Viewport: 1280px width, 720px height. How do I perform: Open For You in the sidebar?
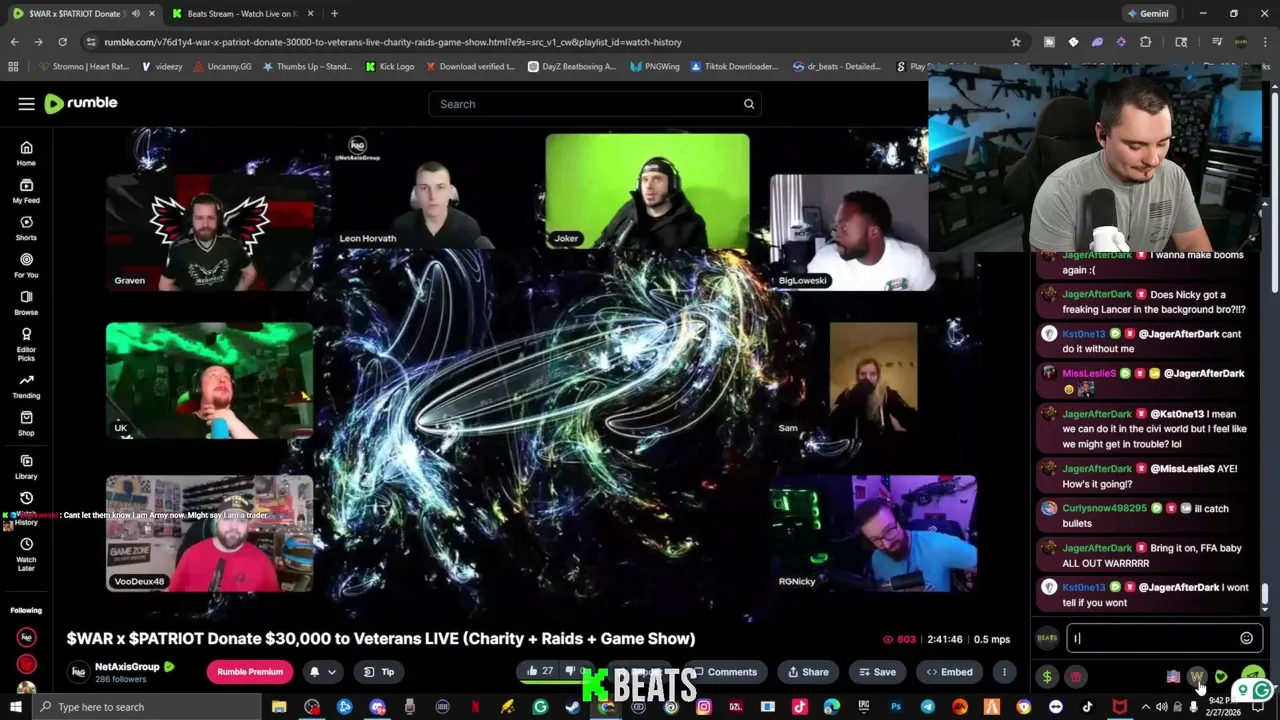pyautogui.click(x=26, y=265)
